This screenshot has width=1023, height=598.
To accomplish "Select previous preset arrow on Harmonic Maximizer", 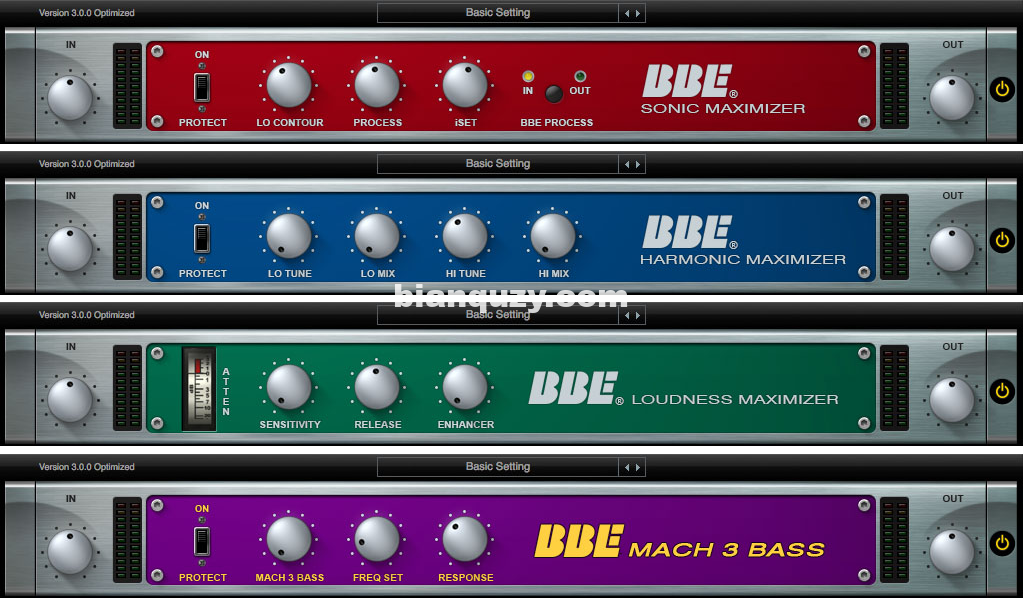I will [627, 164].
